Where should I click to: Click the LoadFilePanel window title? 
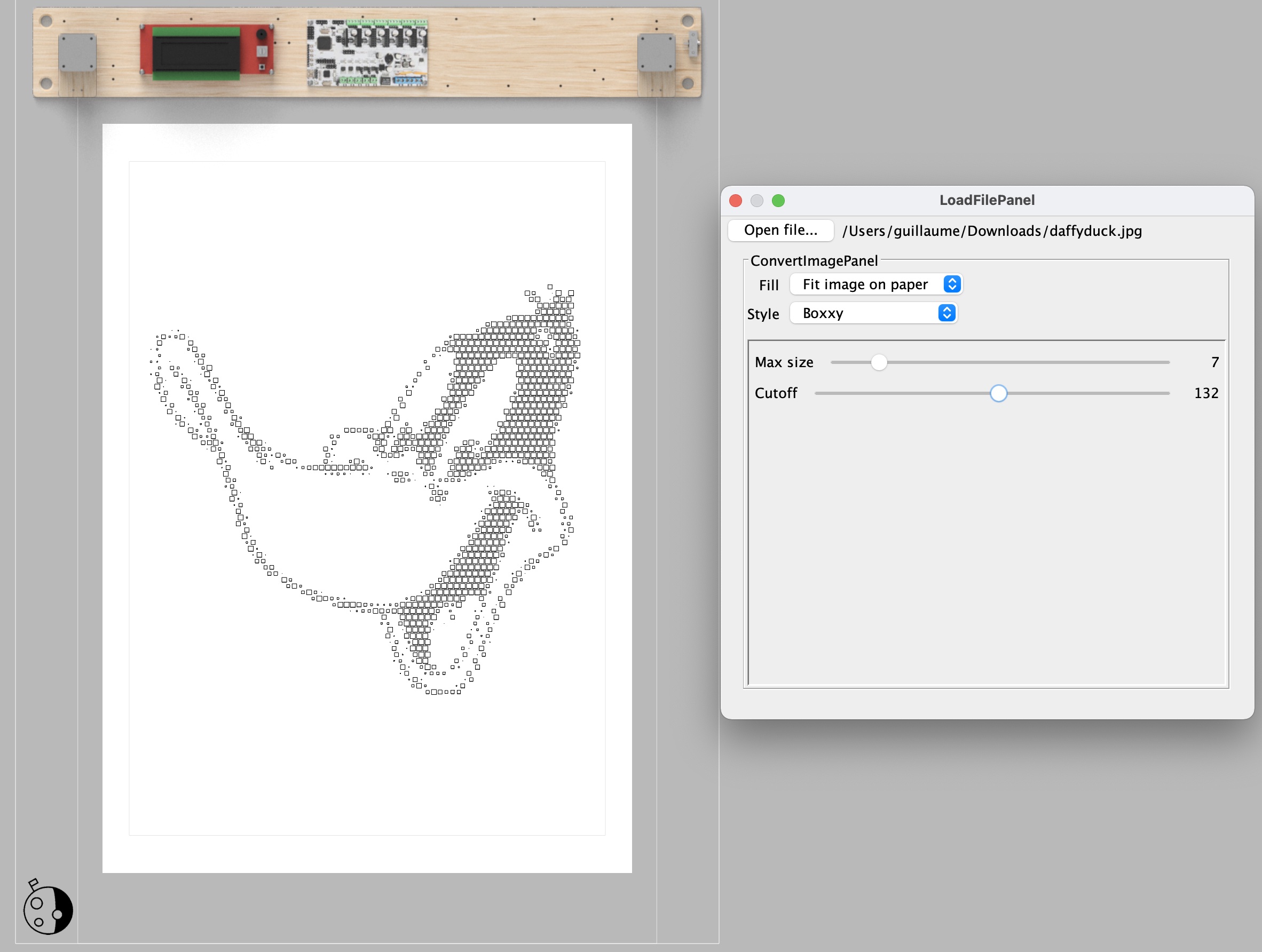point(987,200)
